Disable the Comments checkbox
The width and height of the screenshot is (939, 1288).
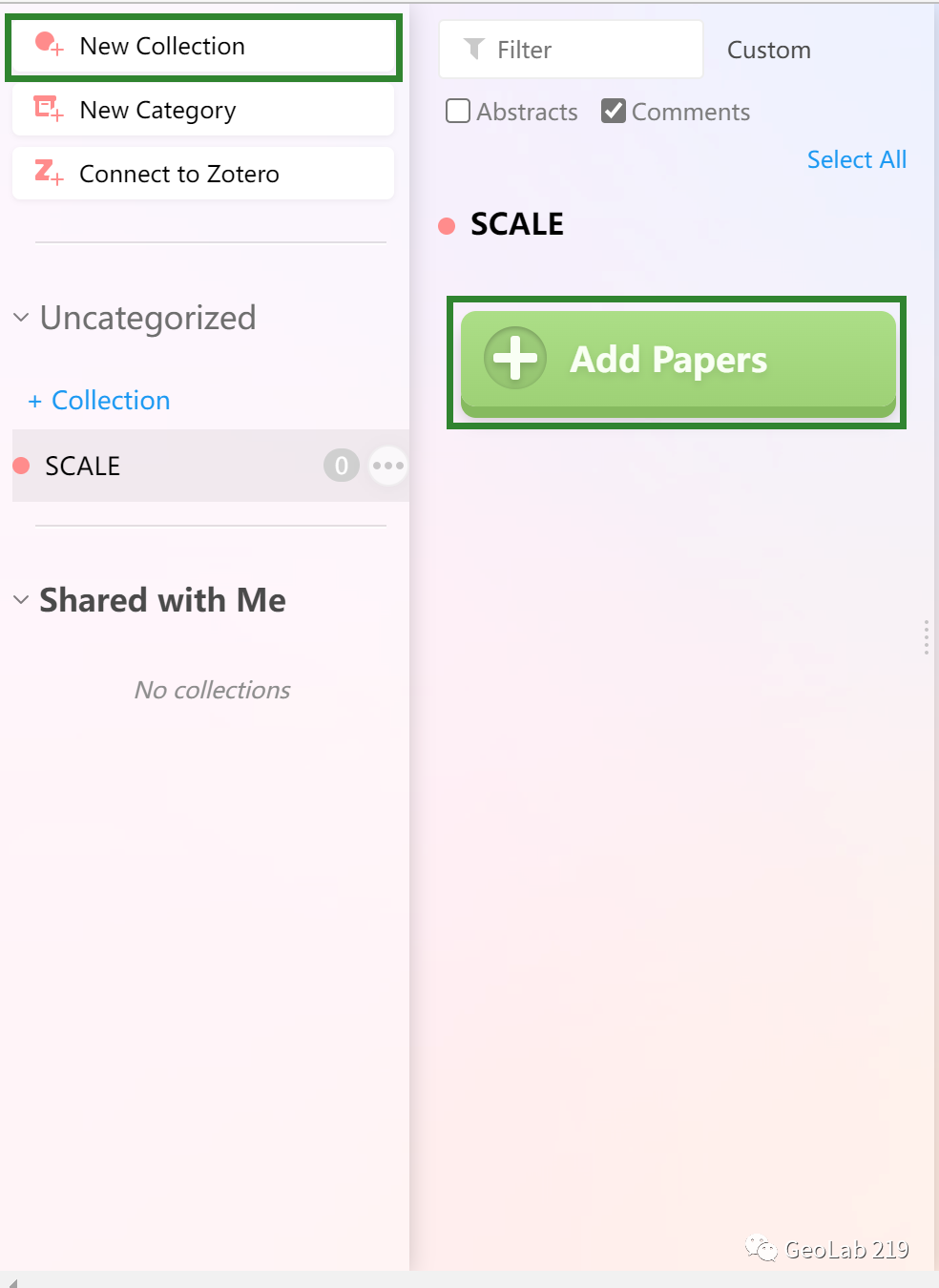[x=613, y=111]
